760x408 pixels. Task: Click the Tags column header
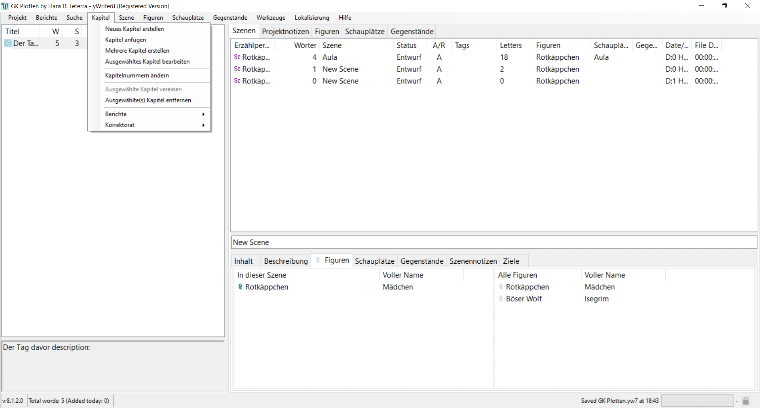(x=475, y=45)
